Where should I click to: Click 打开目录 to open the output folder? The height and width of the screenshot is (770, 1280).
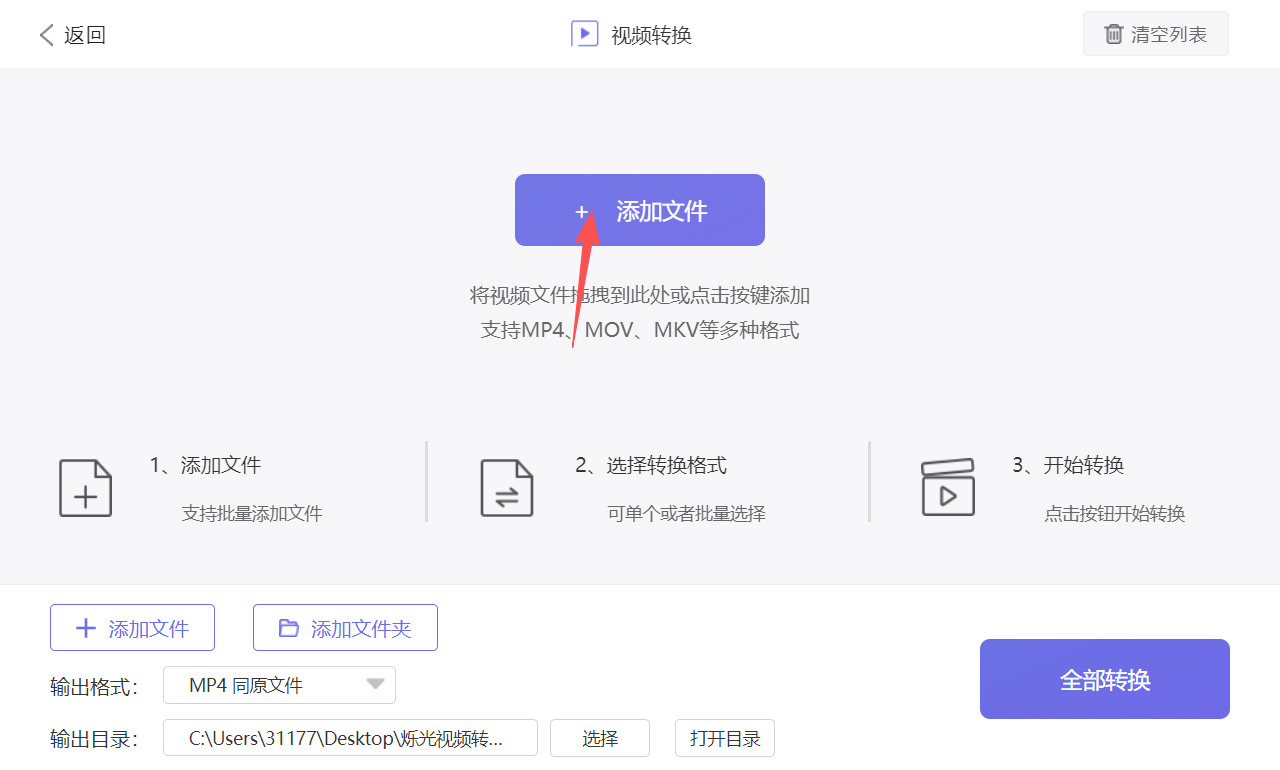(x=724, y=738)
